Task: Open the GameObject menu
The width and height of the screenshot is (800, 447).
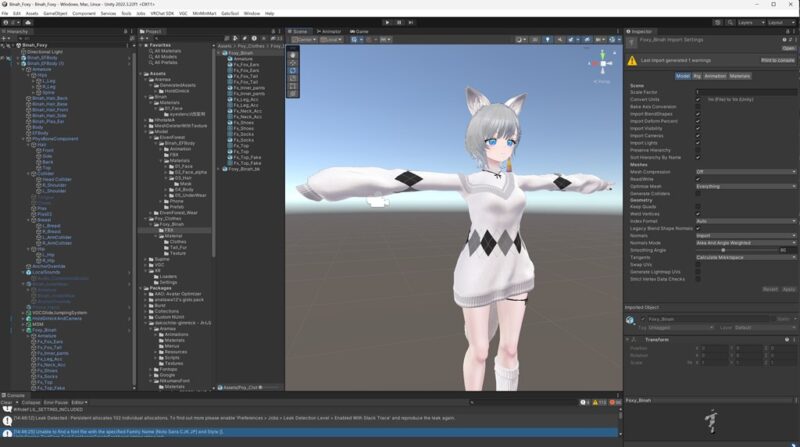Action: tap(56, 13)
